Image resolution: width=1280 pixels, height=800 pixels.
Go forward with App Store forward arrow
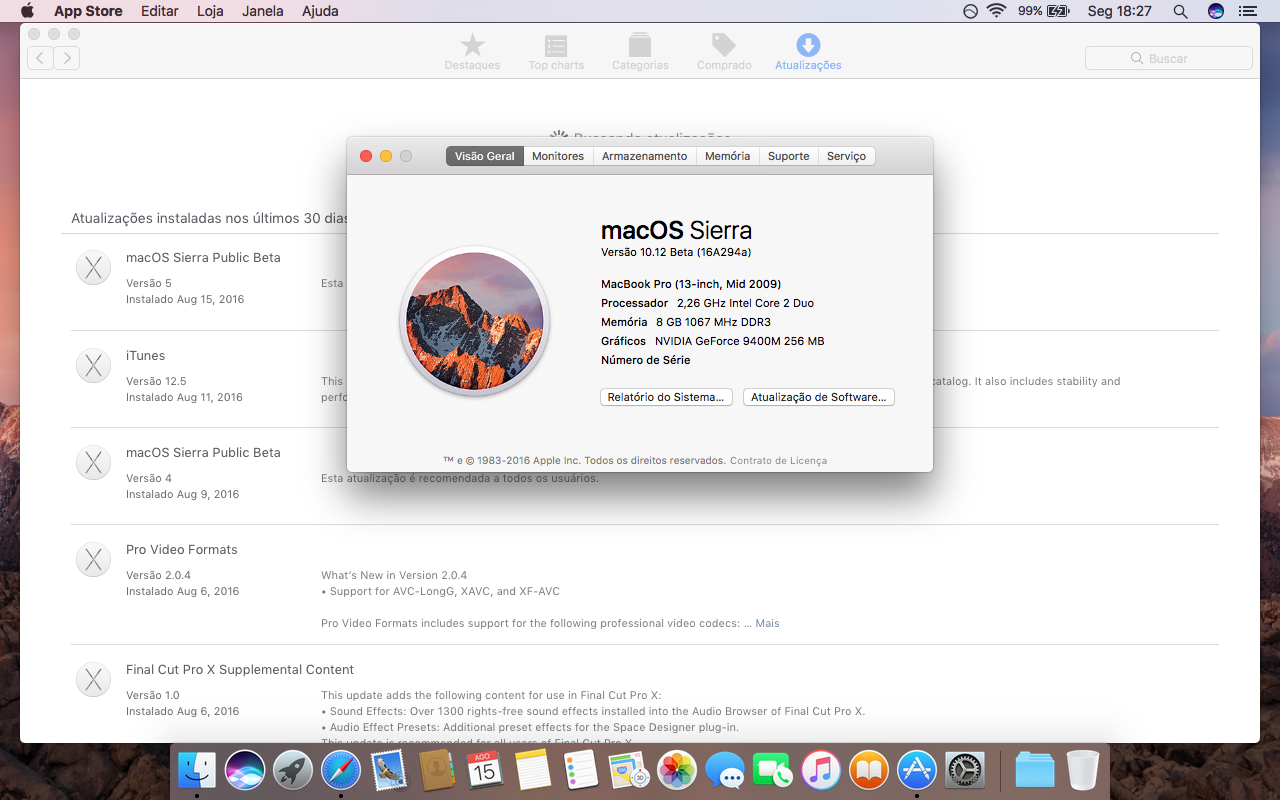click(67, 58)
